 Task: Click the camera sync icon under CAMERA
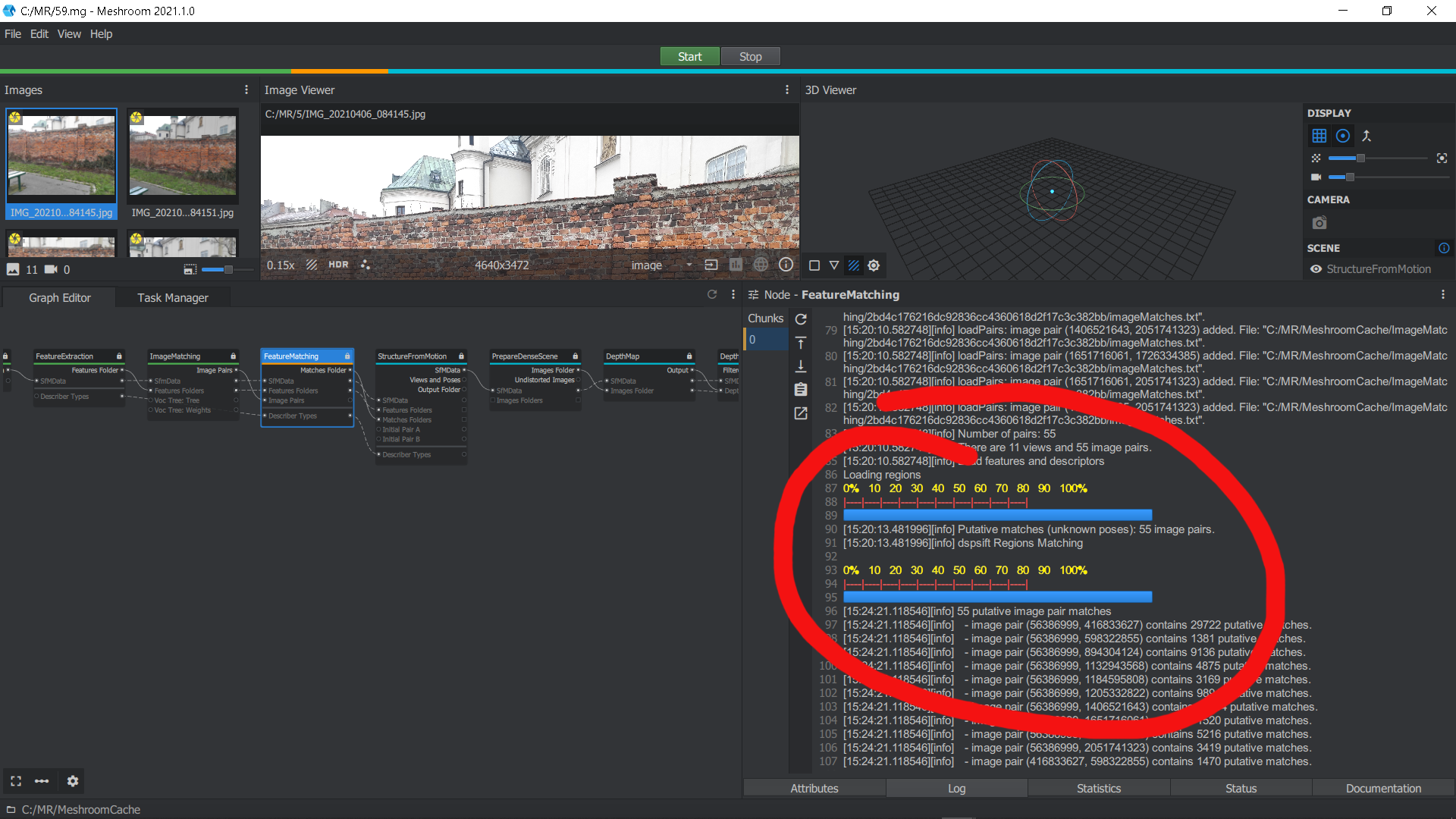pos(1319,223)
